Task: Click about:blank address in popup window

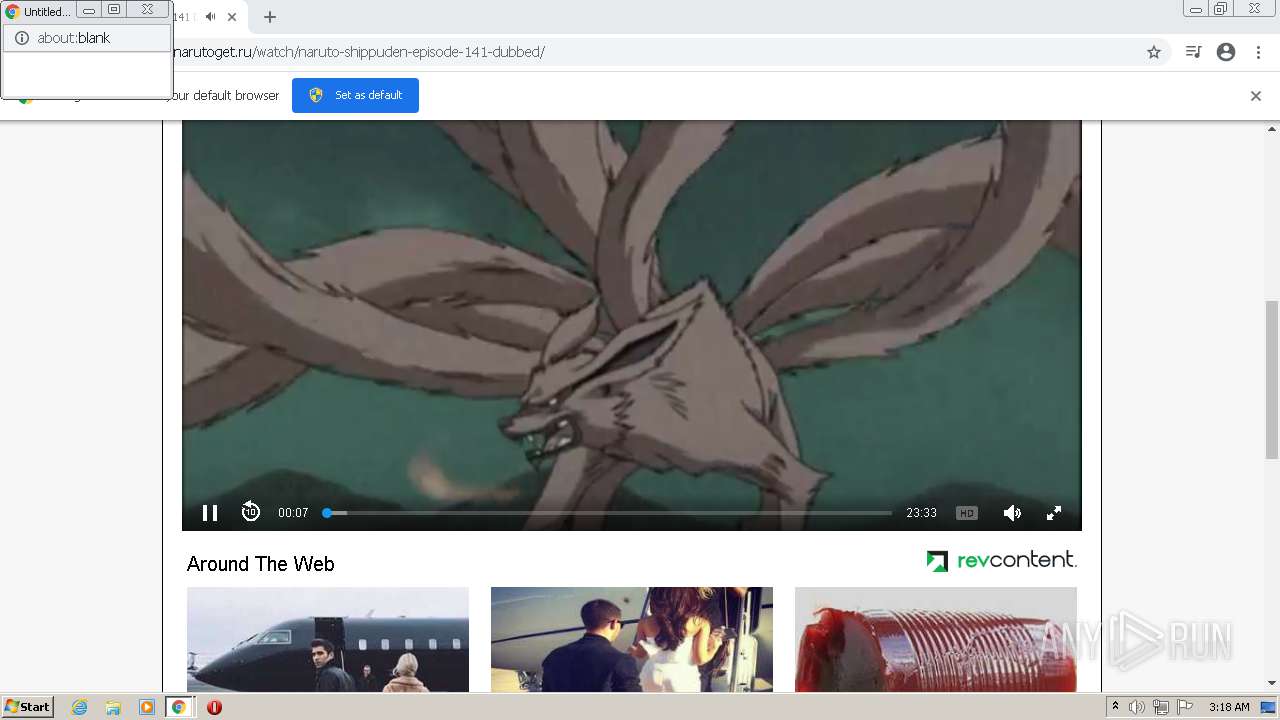Action: (74, 38)
